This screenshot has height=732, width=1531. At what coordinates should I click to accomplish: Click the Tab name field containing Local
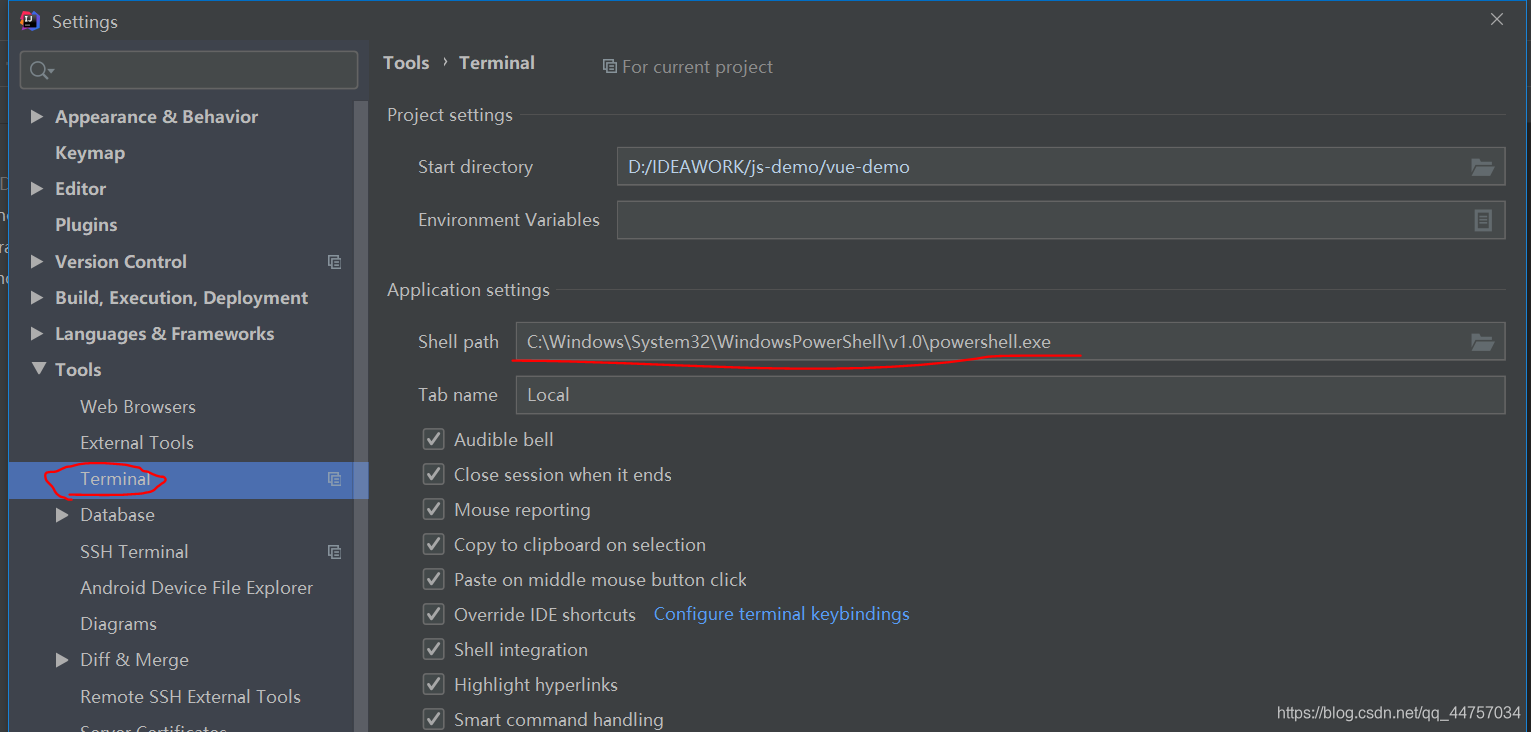point(1010,395)
